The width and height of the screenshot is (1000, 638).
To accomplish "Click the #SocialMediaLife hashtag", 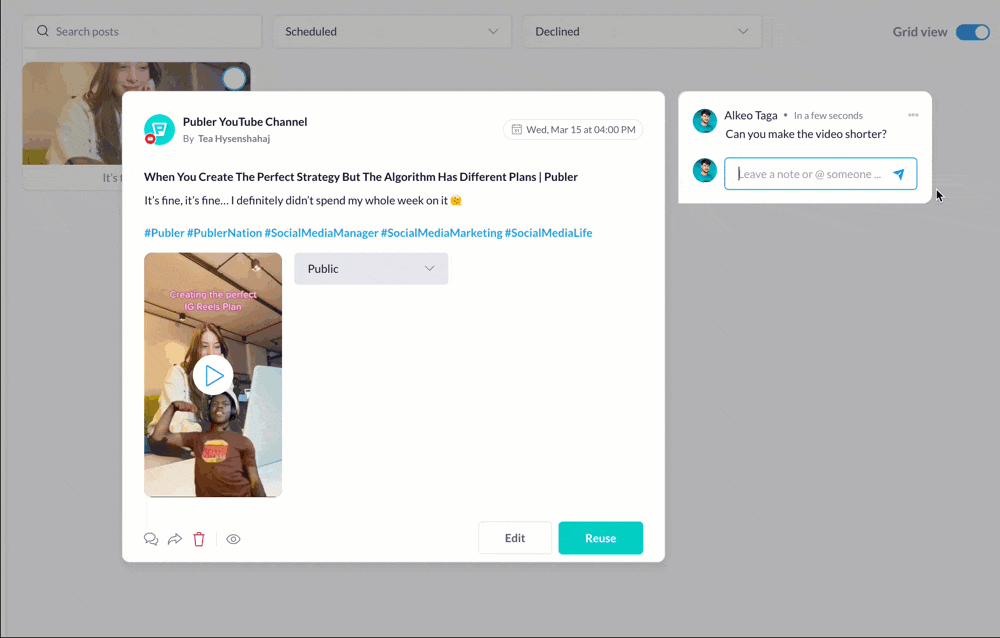I will tap(548, 233).
